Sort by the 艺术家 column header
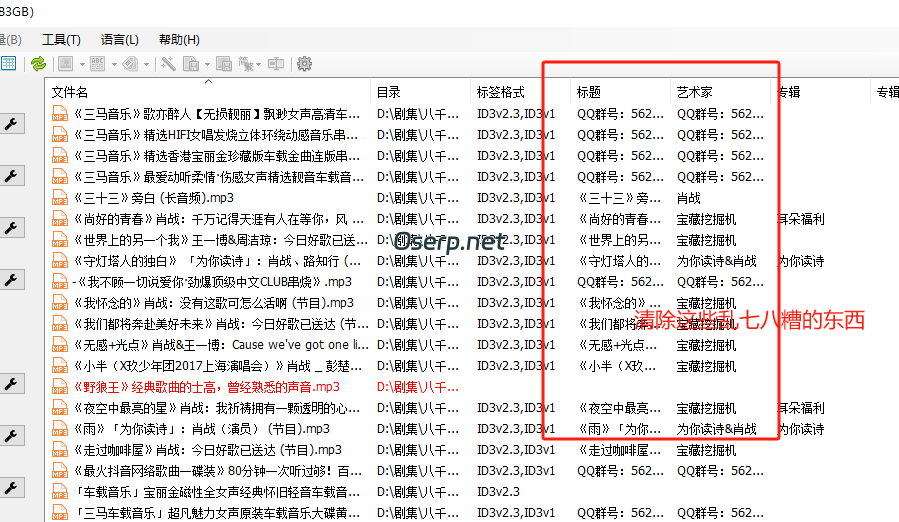 pos(720,92)
